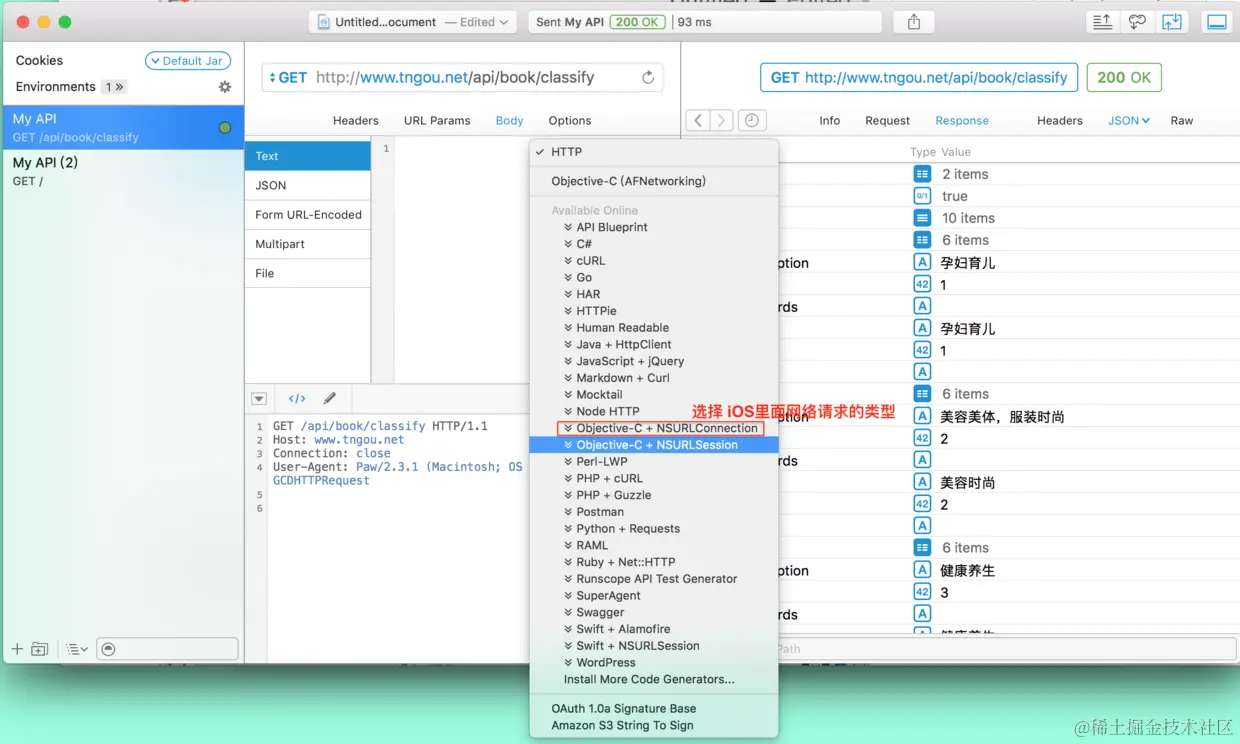Choose Postman in generator list
The image size is (1240, 744).
tap(654, 512)
